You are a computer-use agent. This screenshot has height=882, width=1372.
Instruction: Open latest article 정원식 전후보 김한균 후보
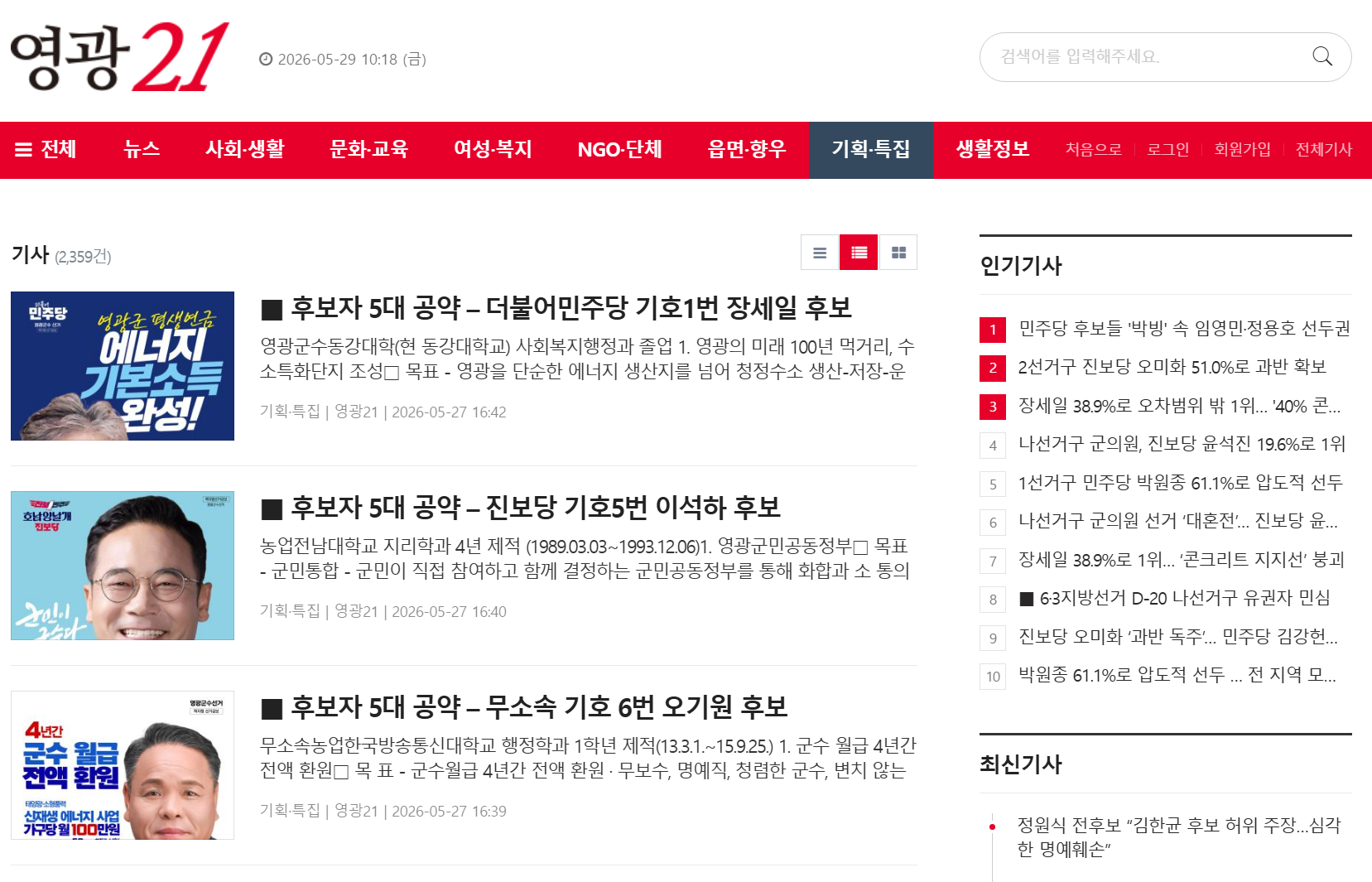coord(1179,837)
